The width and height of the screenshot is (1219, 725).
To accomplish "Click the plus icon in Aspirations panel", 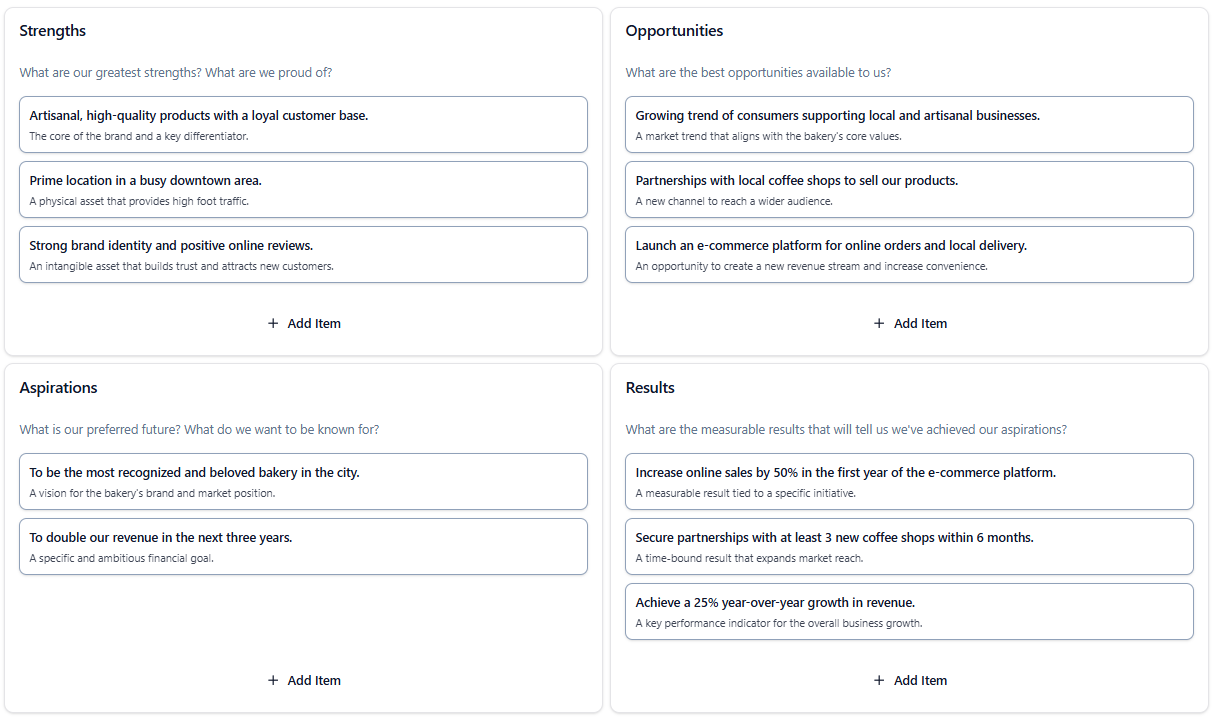I will point(272,680).
